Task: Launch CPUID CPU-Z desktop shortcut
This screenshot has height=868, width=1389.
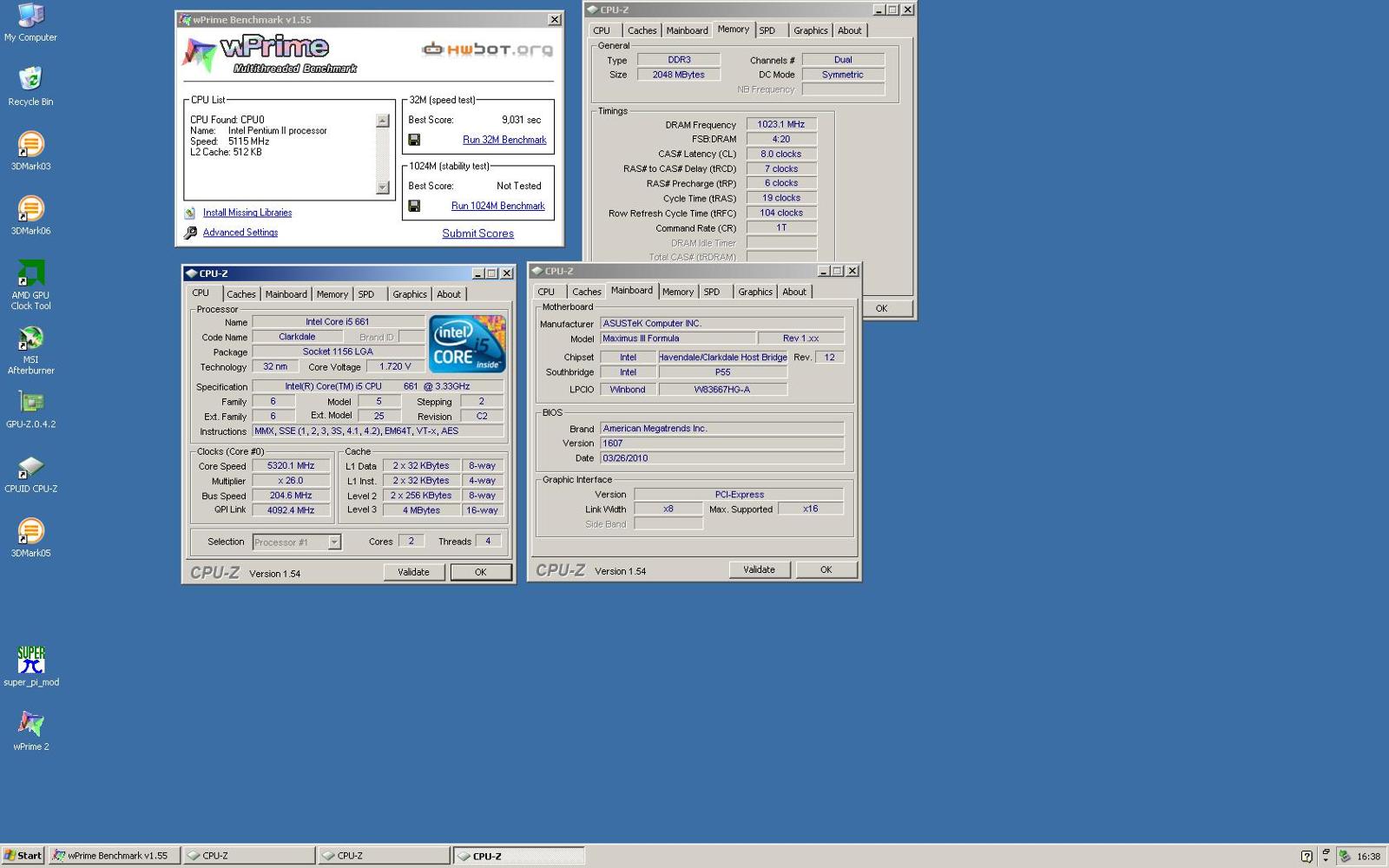Action: point(30,474)
